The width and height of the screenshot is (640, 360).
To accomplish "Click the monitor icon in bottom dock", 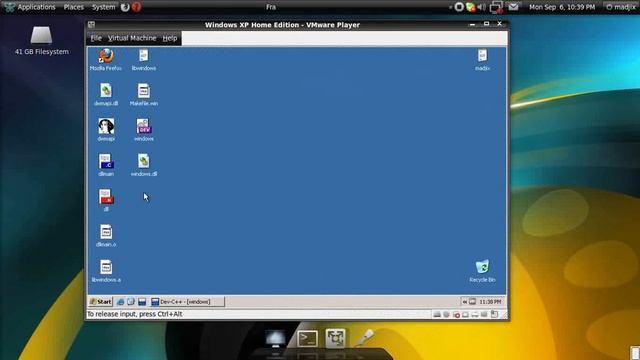I will pos(276,338).
